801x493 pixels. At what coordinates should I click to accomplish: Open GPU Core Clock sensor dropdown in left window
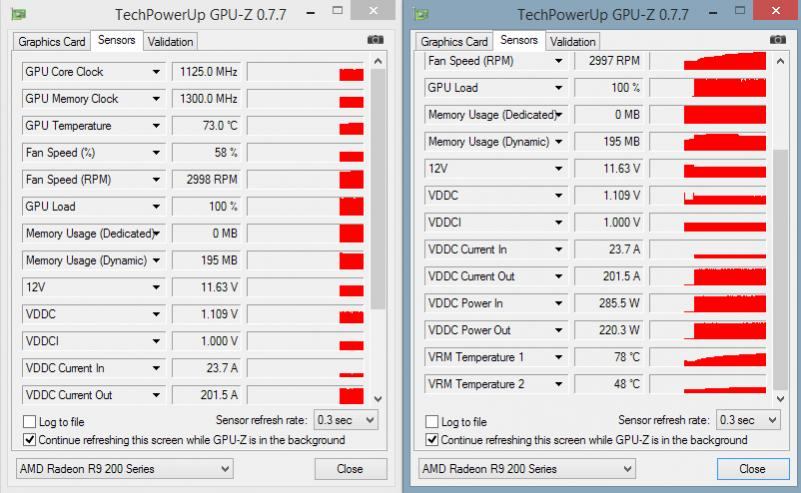(x=156, y=72)
